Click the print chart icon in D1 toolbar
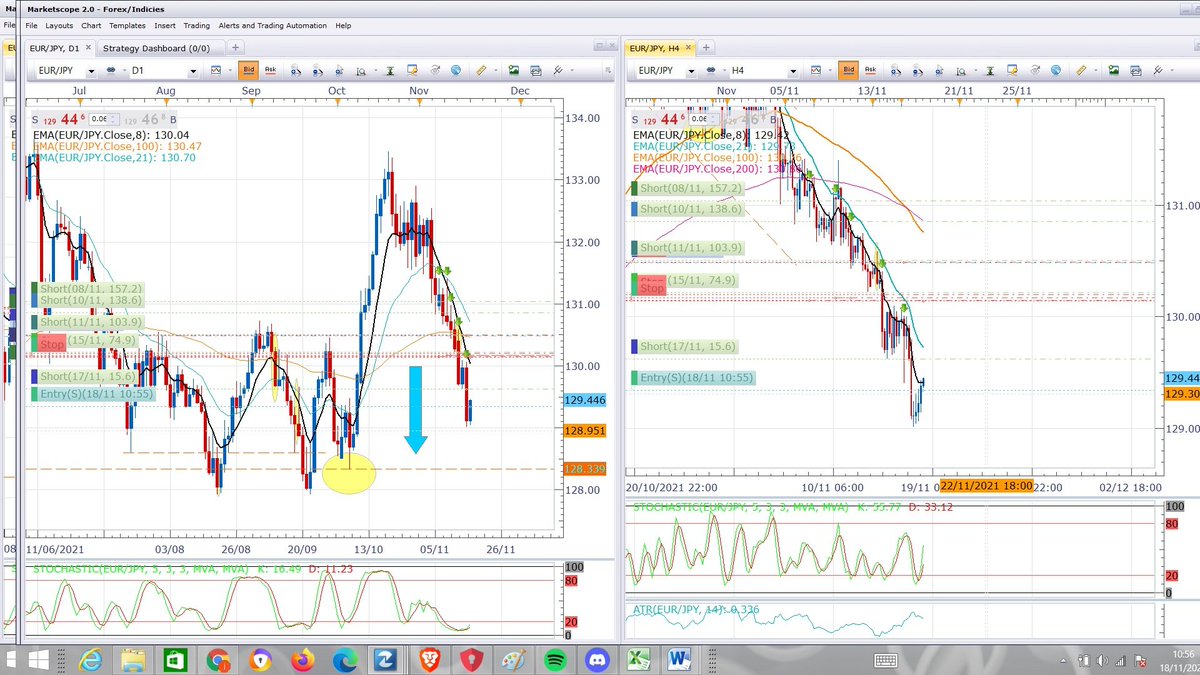The width and height of the screenshot is (1200, 675). point(535,70)
